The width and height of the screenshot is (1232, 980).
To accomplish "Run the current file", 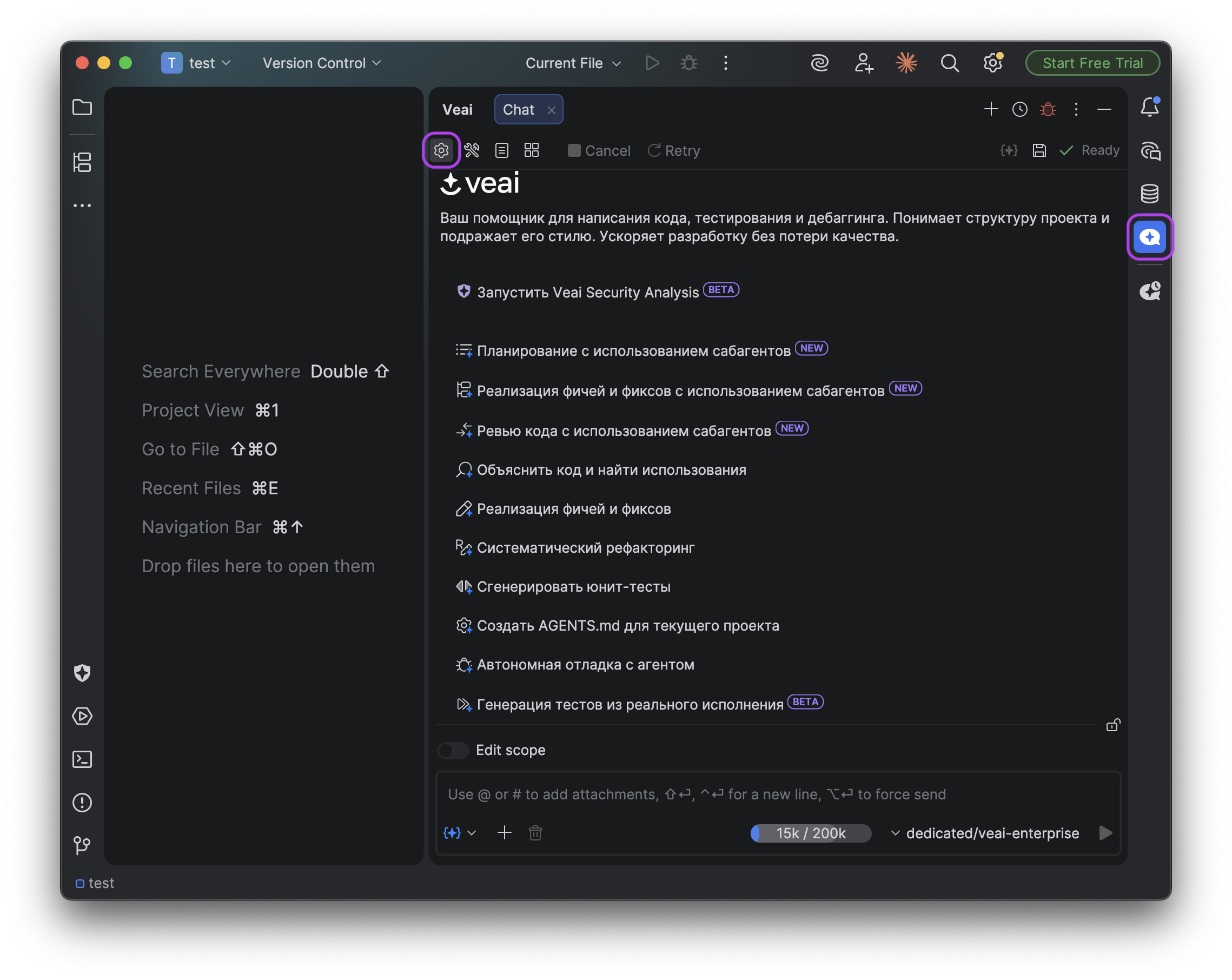I will coord(653,63).
